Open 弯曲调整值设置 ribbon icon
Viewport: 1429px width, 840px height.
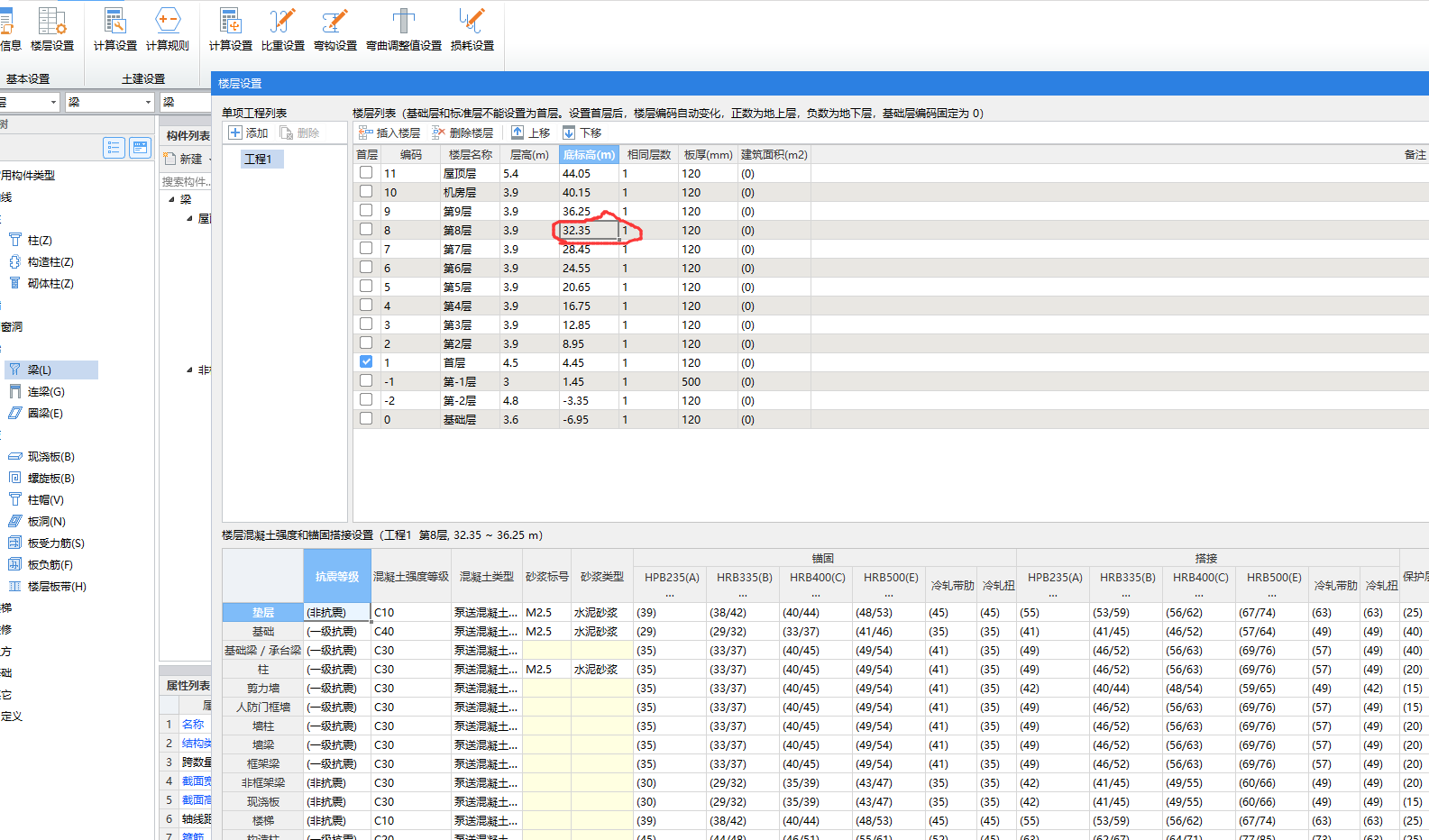[x=404, y=29]
